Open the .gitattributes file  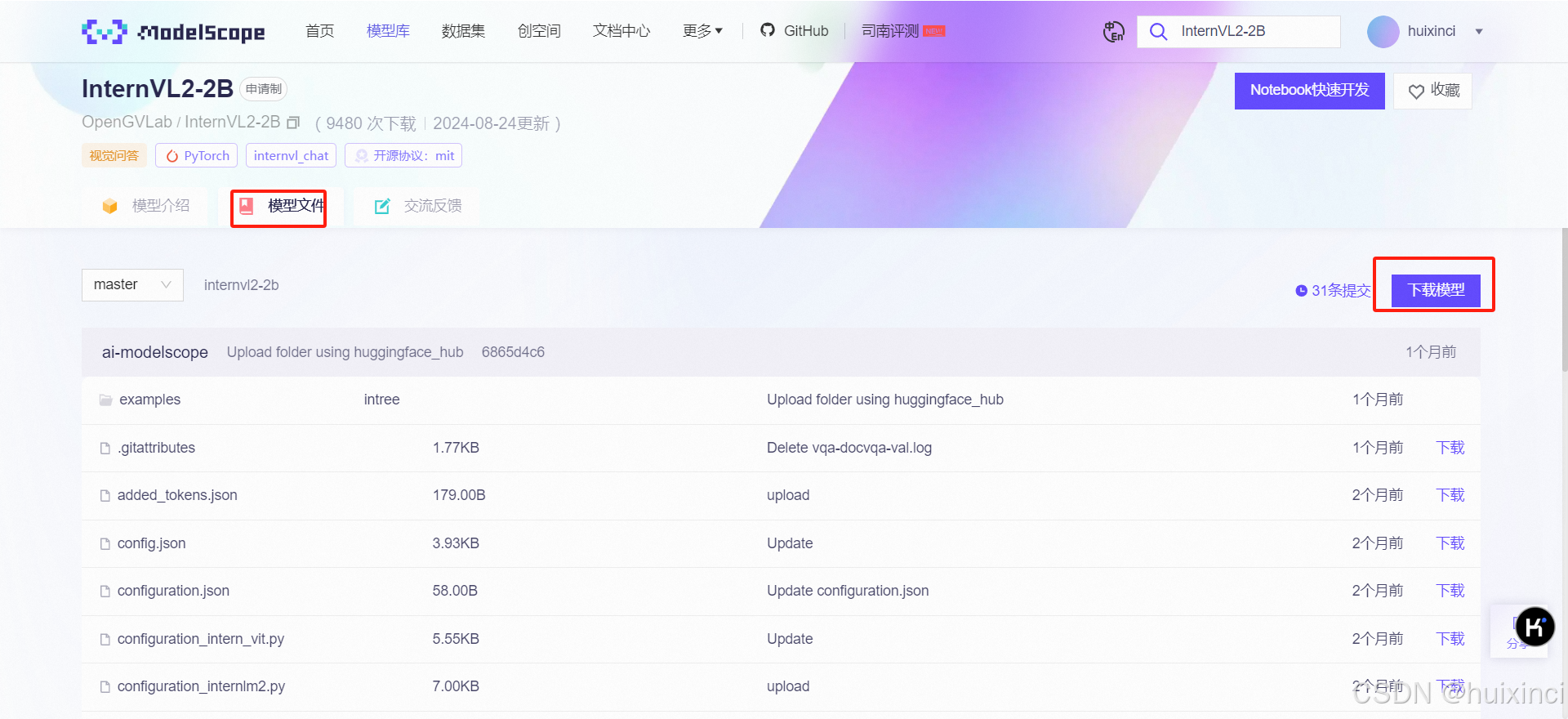coord(156,448)
